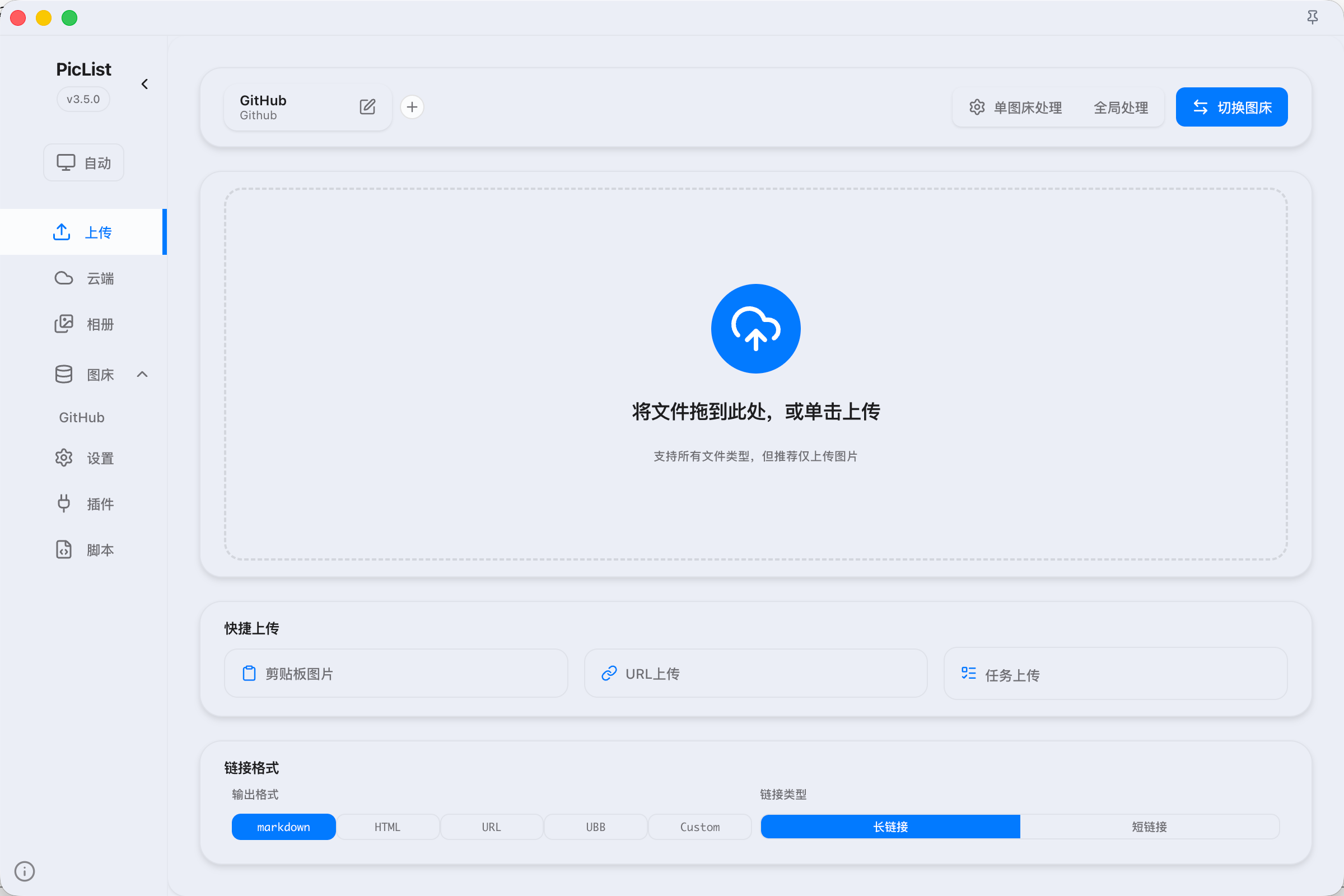Screen dimensions: 1344x896
Task: Click the PicList app title
Action: (83, 69)
